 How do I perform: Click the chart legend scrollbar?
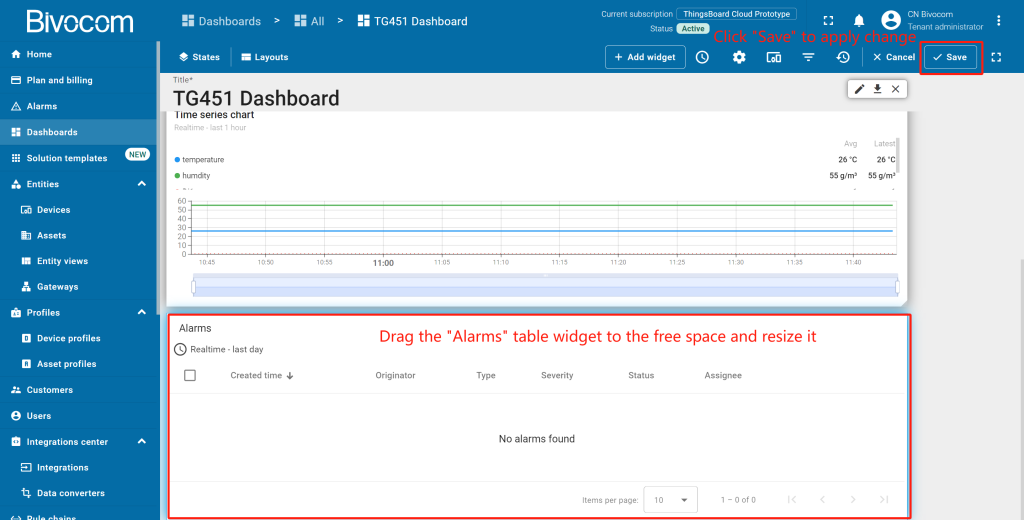click(x=899, y=155)
